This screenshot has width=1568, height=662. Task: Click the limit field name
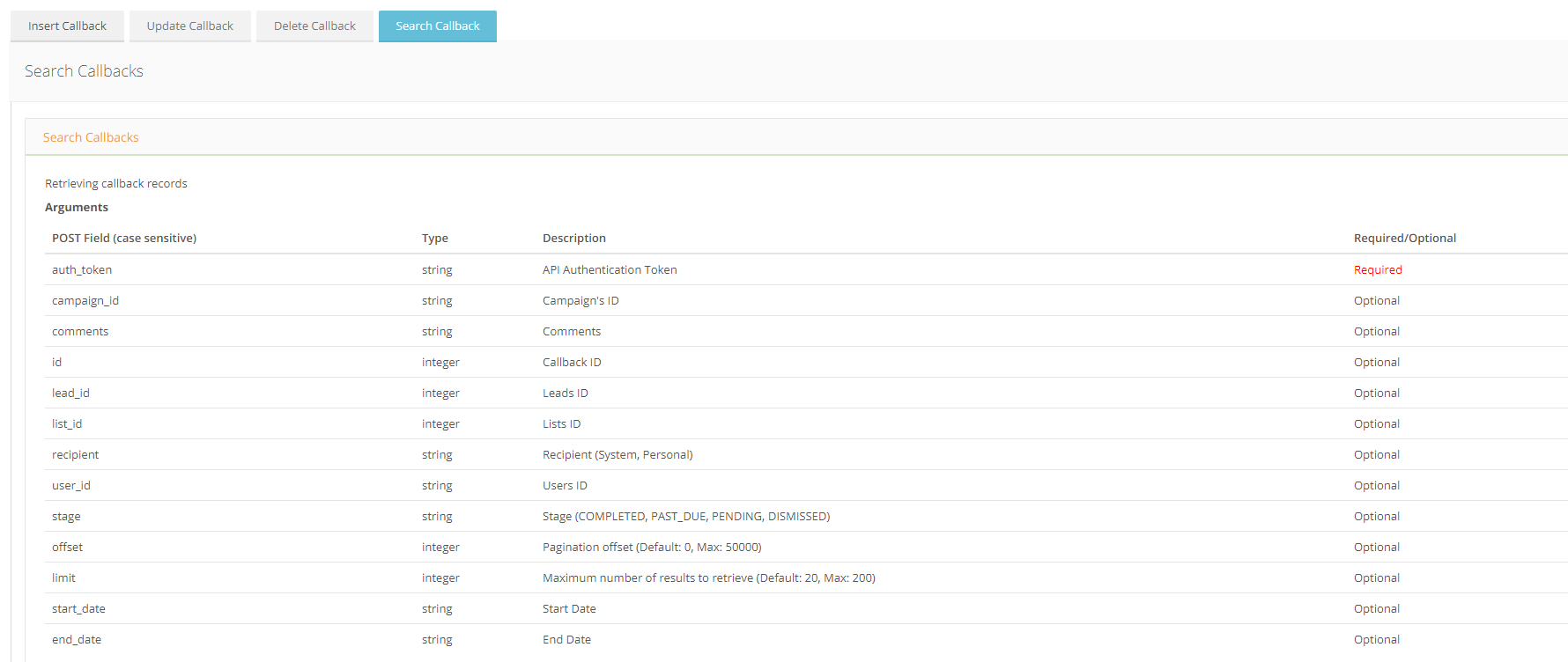click(64, 578)
